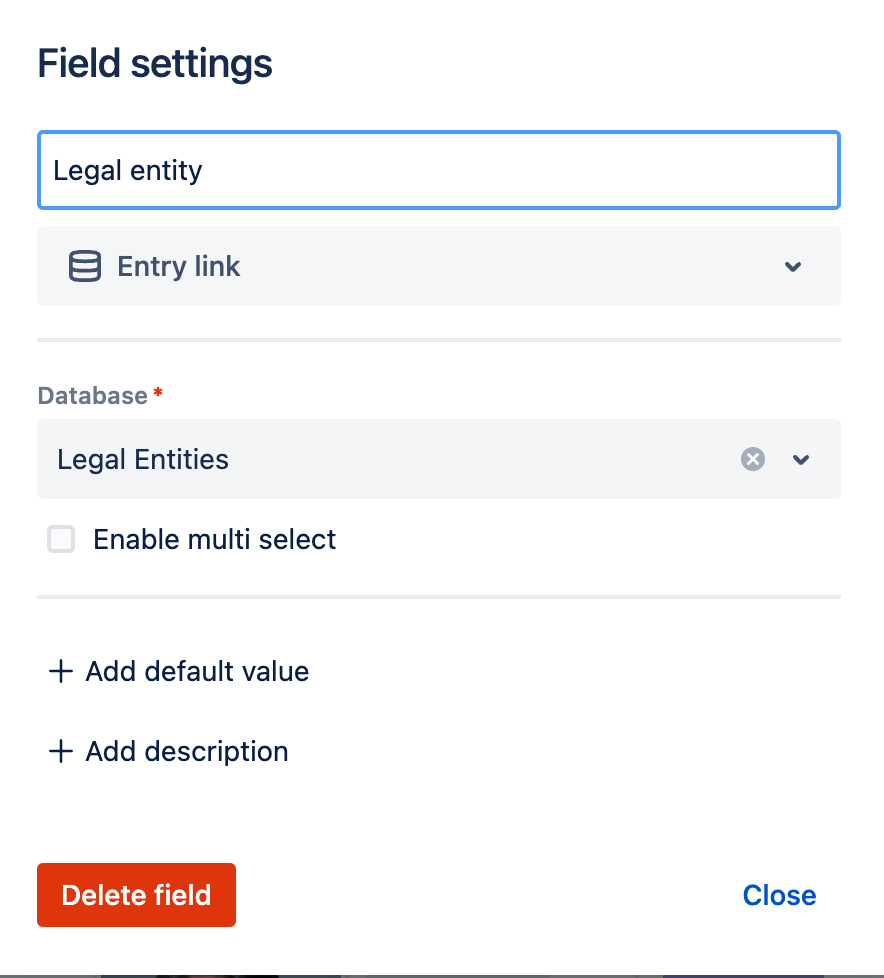Expand the Entry link field type chevron
This screenshot has height=978, width=884.
pyautogui.click(x=793, y=267)
